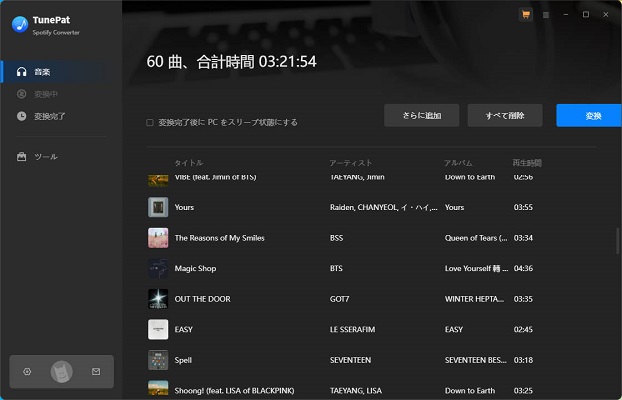
Task: Click the すべて削除 delete all button
Action: tap(505, 115)
